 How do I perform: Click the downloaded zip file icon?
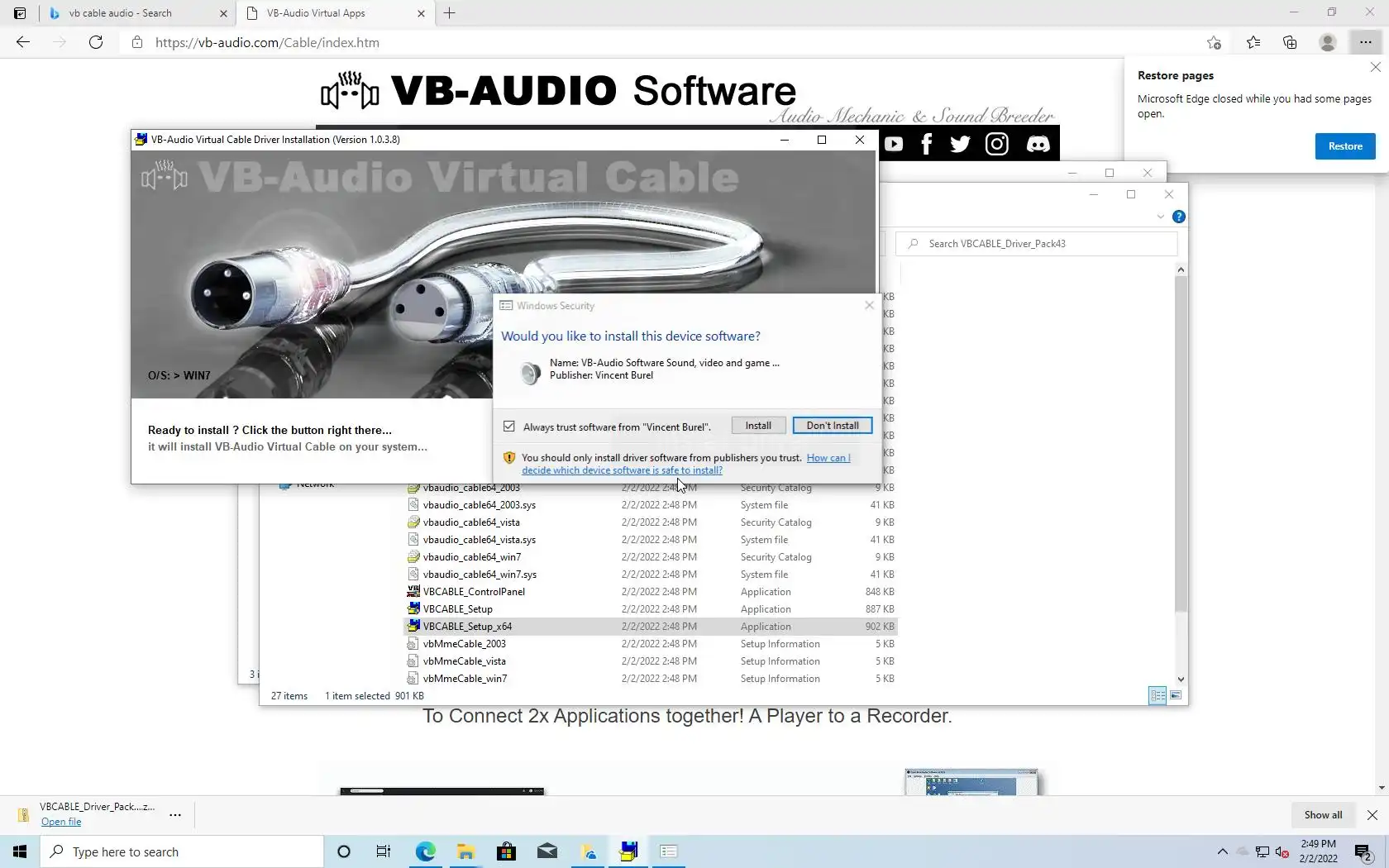point(24,815)
